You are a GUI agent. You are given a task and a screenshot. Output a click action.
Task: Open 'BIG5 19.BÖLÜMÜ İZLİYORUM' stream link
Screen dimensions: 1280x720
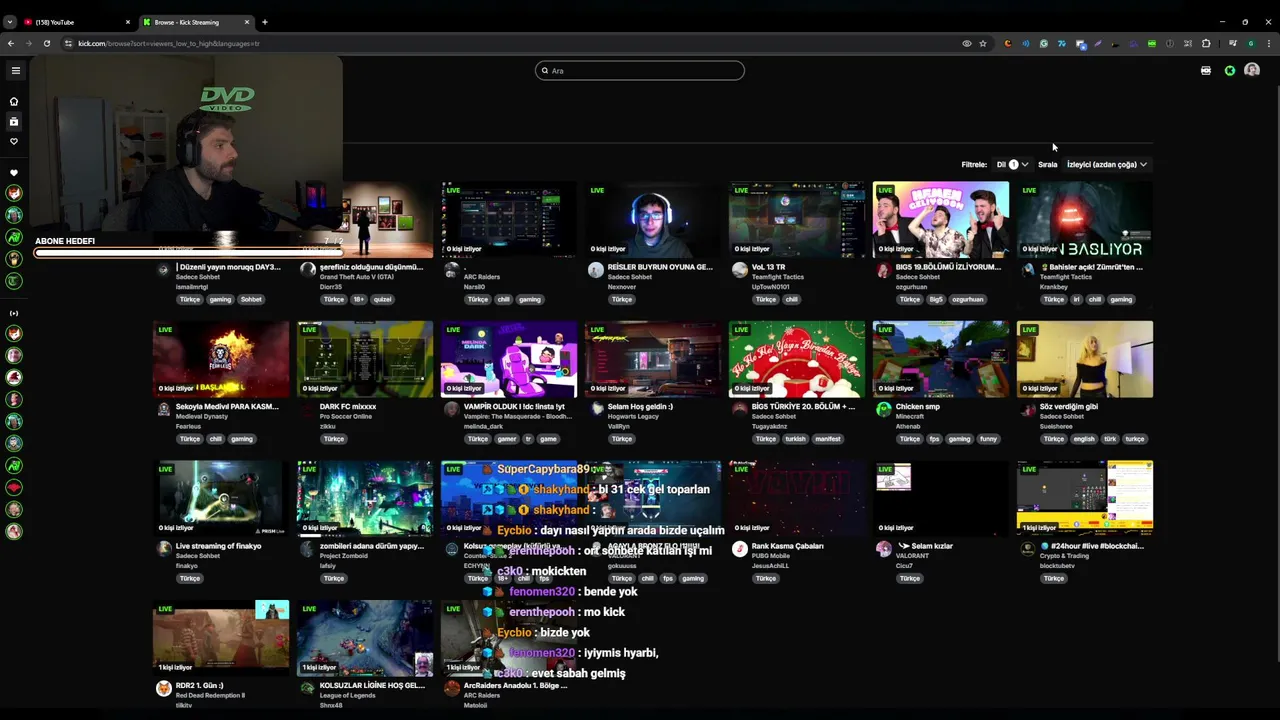948,267
